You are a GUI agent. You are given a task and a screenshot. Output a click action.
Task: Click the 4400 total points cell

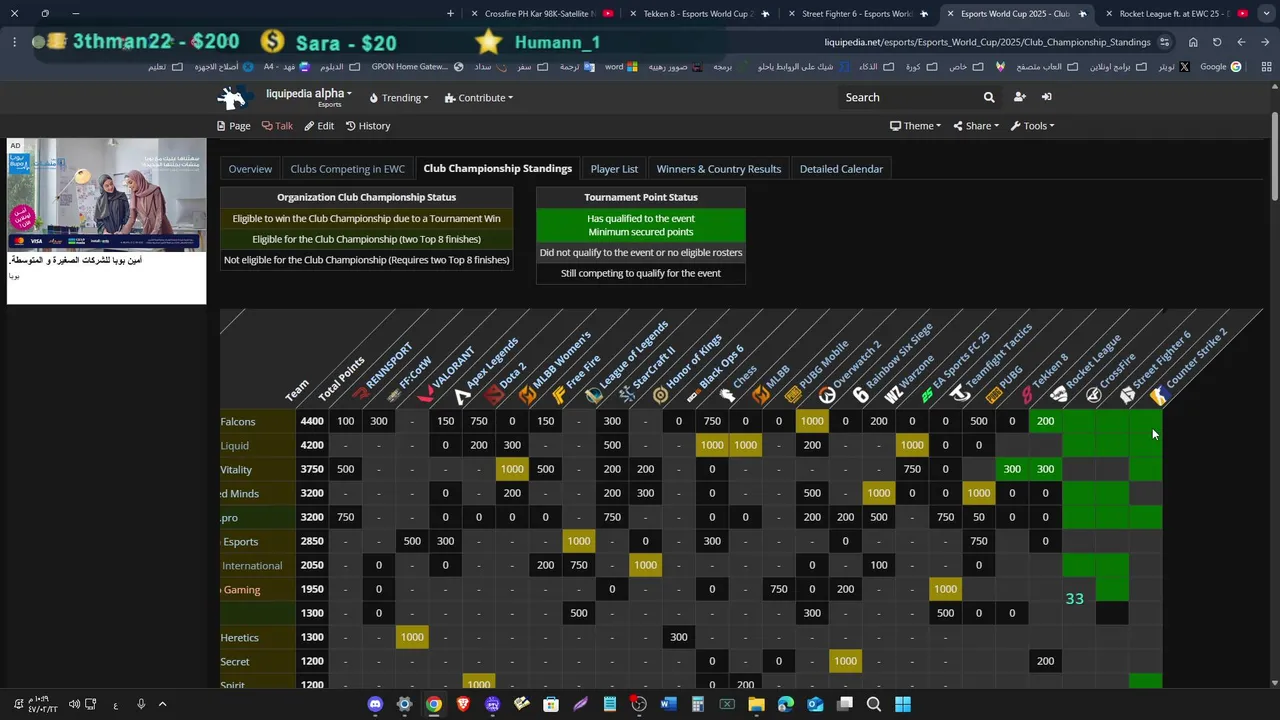pos(311,422)
